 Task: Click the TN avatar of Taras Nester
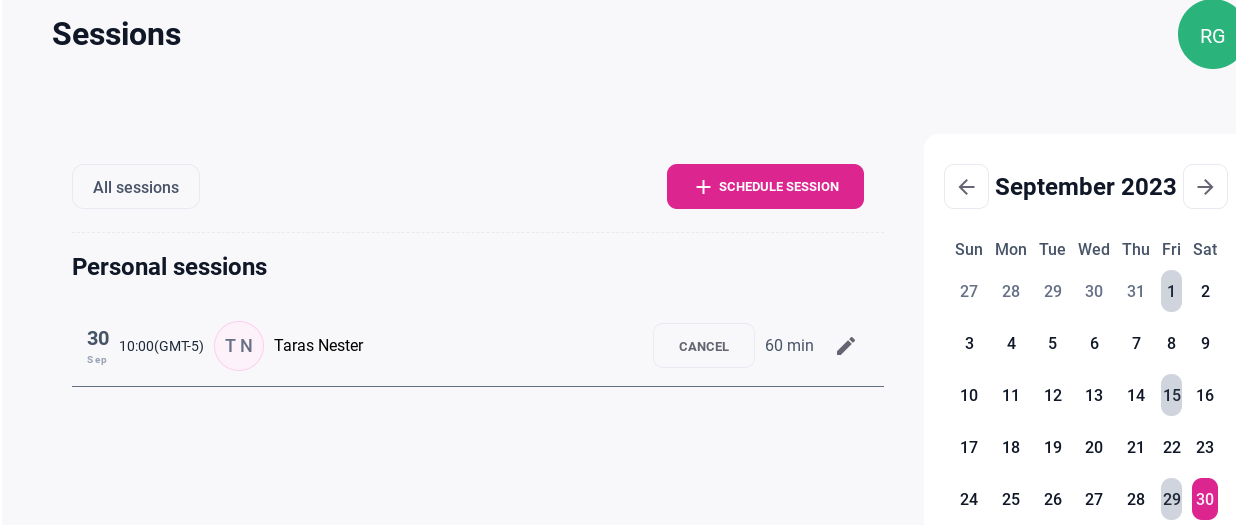click(x=239, y=346)
